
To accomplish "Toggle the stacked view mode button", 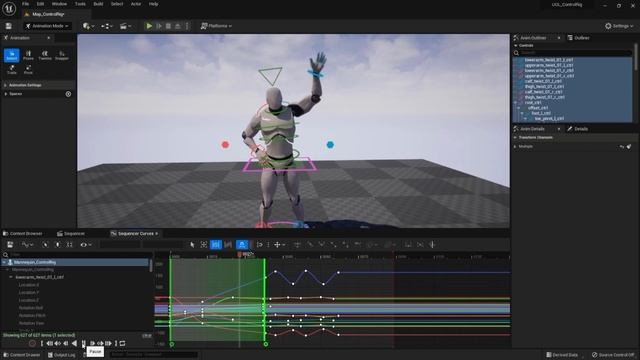I will click(228, 244).
